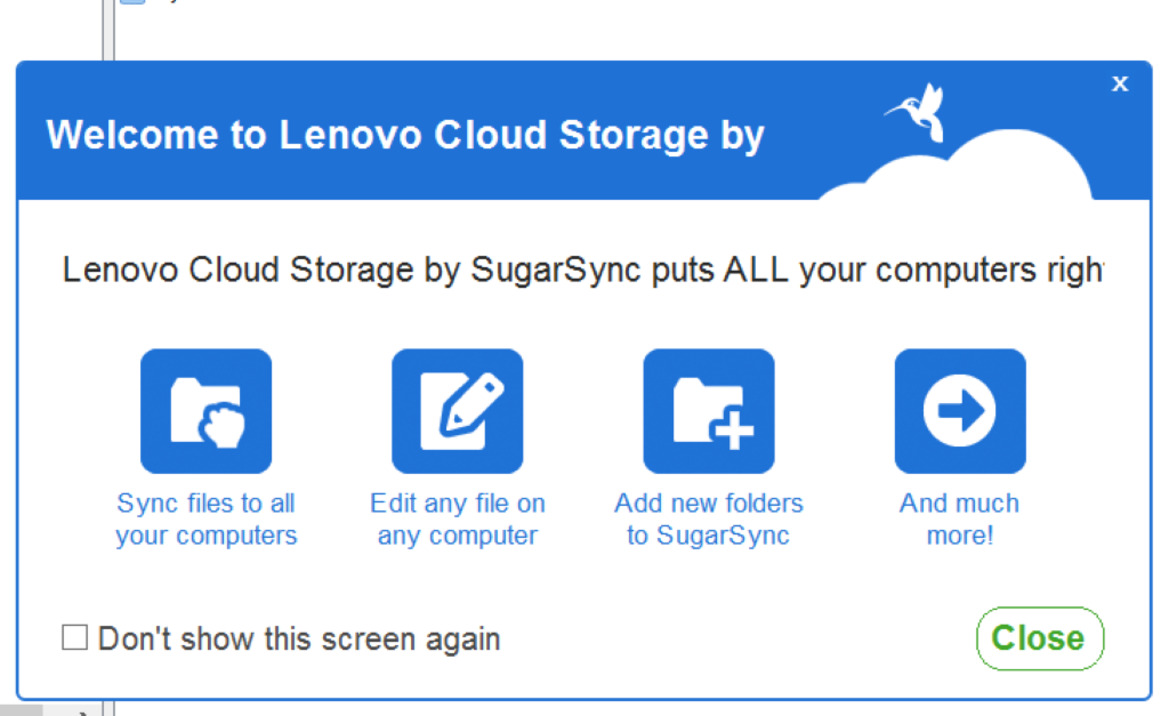Click the scroll arrow below the dialog's left corner
The height and width of the screenshot is (716, 1169).
pos(82,712)
